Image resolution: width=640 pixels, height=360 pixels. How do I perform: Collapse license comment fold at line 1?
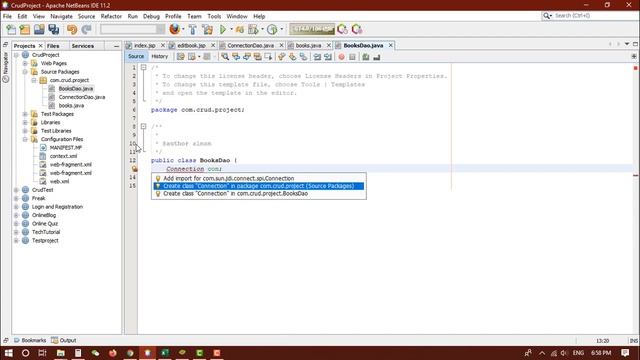click(x=143, y=67)
